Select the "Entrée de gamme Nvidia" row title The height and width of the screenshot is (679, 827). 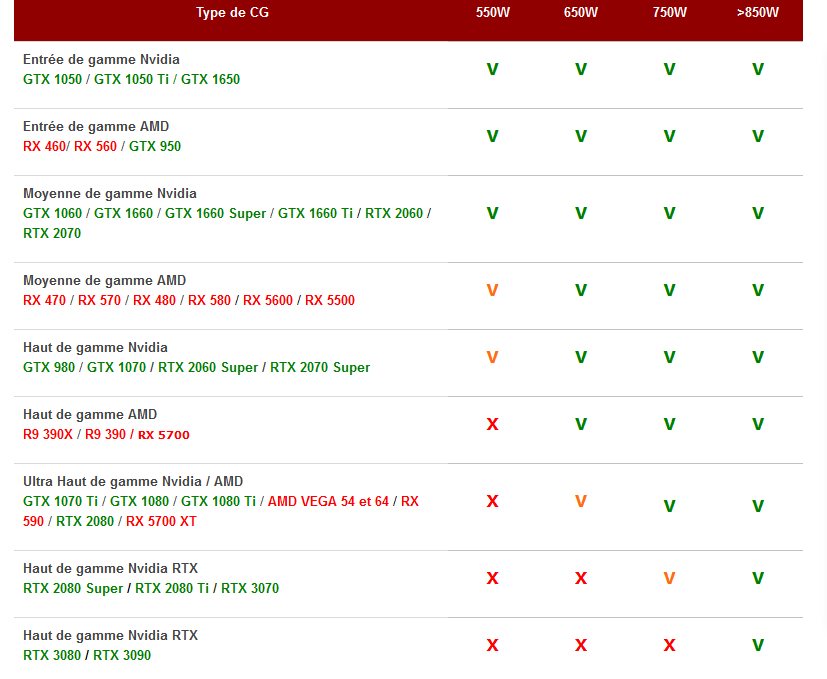101,60
